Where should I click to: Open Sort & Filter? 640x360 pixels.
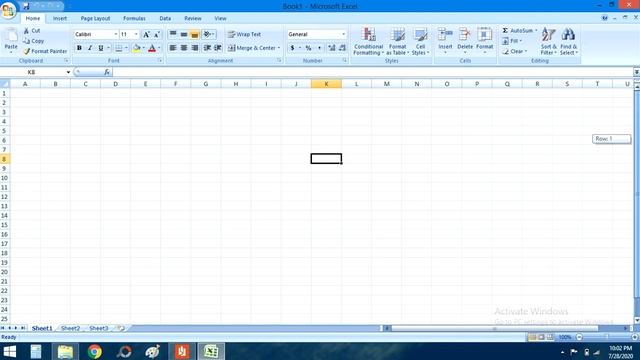[x=549, y=41]
